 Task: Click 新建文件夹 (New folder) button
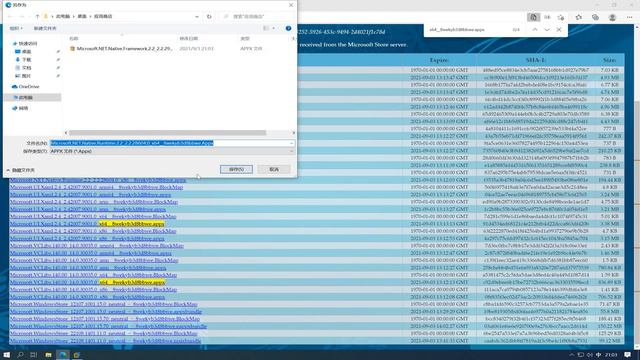[45, 28]
